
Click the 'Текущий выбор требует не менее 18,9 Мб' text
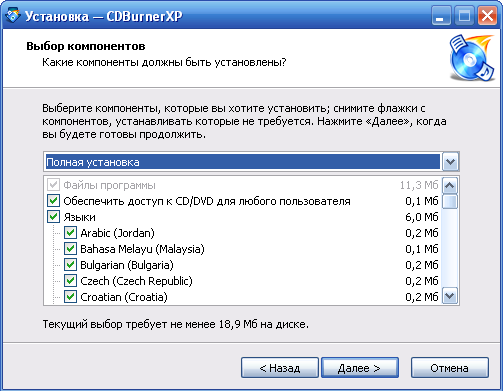point(176,324)
